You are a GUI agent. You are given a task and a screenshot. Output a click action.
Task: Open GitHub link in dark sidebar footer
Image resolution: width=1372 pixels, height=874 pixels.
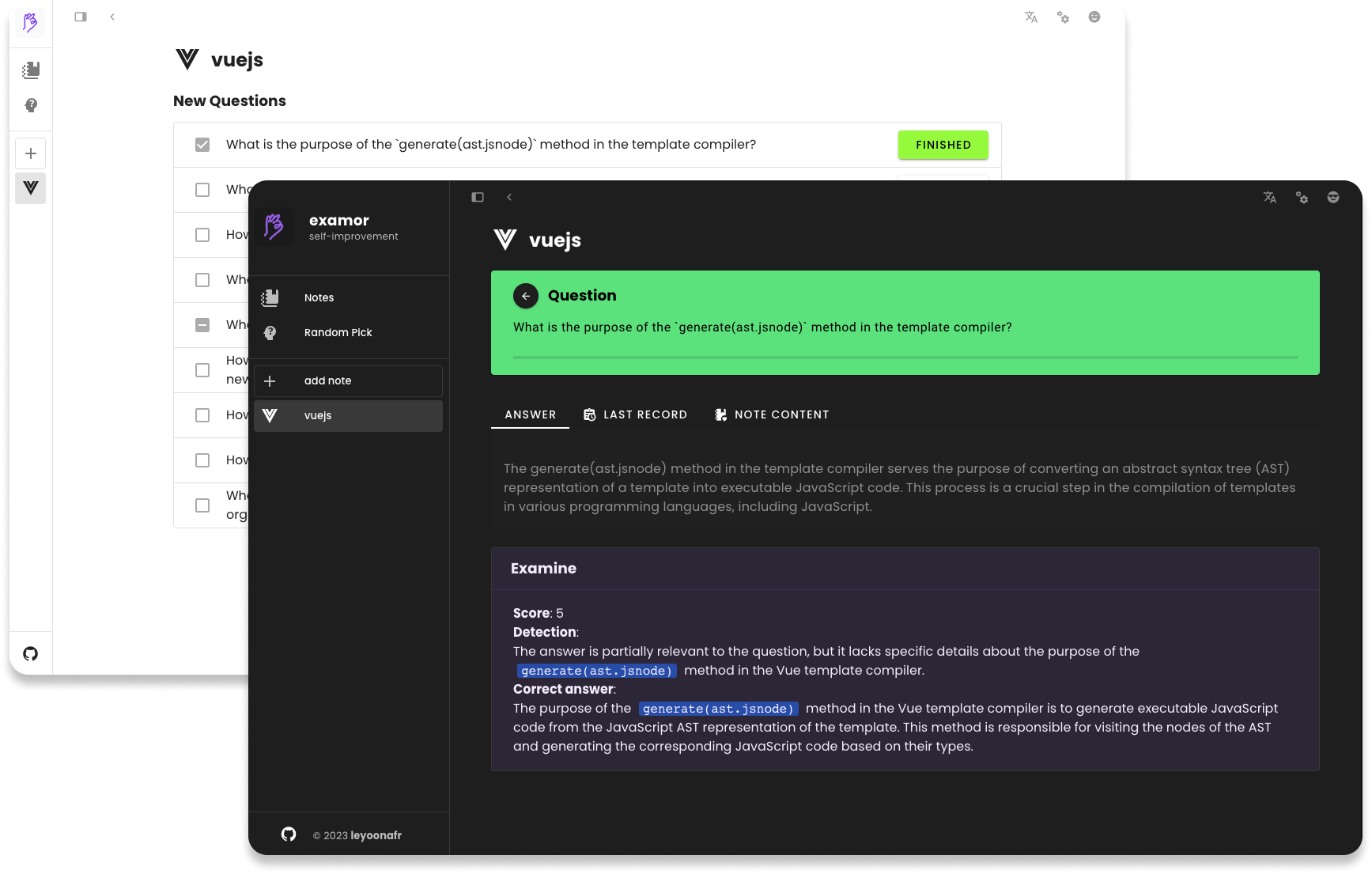[289, 834]
